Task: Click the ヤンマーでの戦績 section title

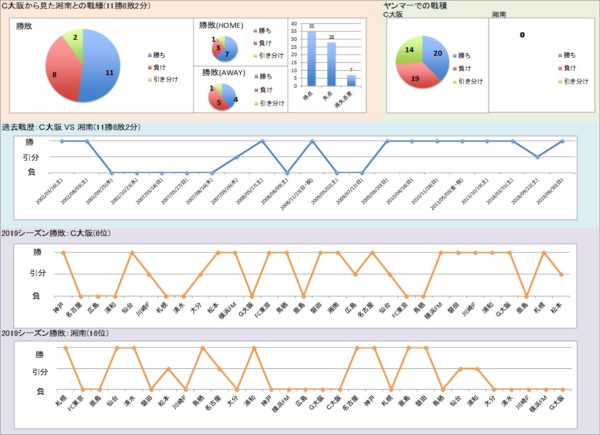Action: tap(417, 6)
